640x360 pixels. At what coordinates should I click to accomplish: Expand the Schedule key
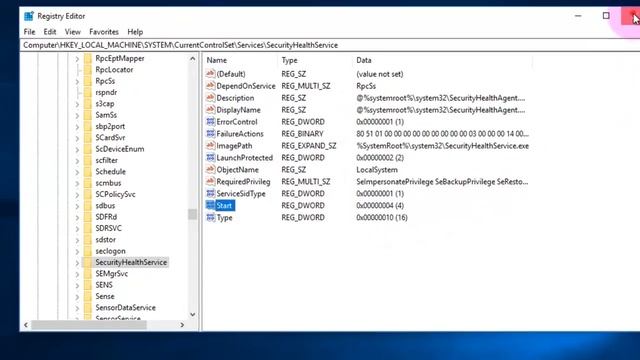click(x=77, y=172)
